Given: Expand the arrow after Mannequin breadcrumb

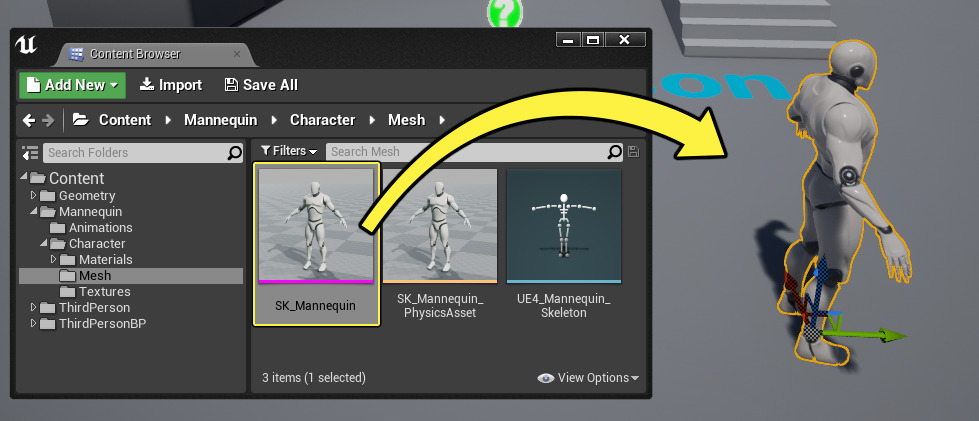Looking at the screenshot, I should coord(273,120).
